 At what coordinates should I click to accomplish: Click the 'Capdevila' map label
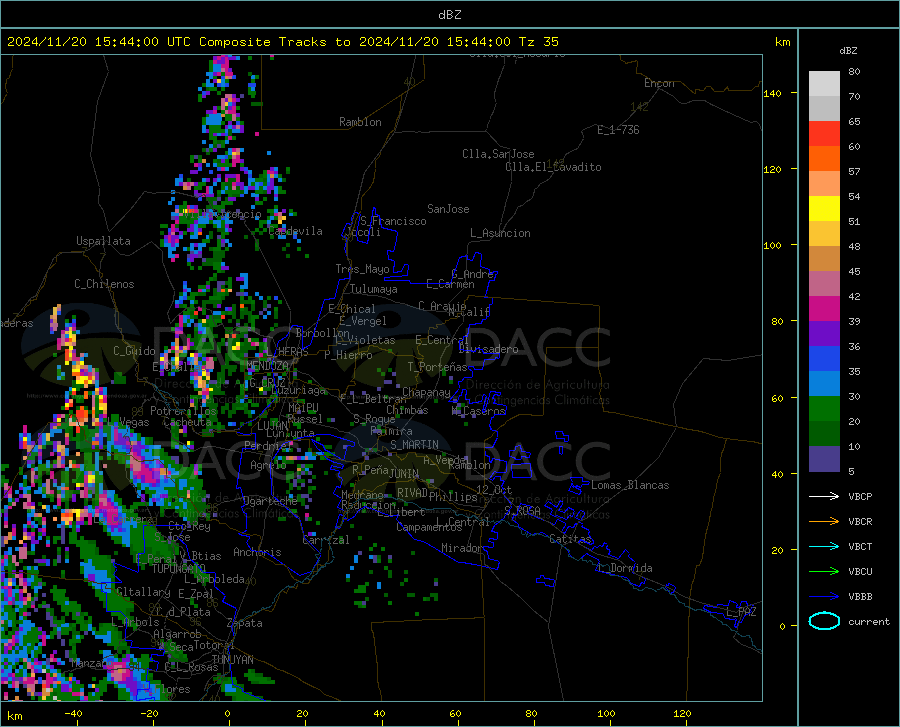coord(295,231)
